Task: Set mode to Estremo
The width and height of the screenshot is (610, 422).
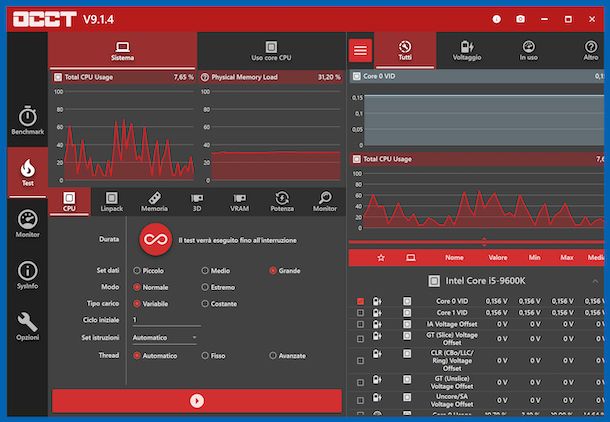Action: [218, 287]
